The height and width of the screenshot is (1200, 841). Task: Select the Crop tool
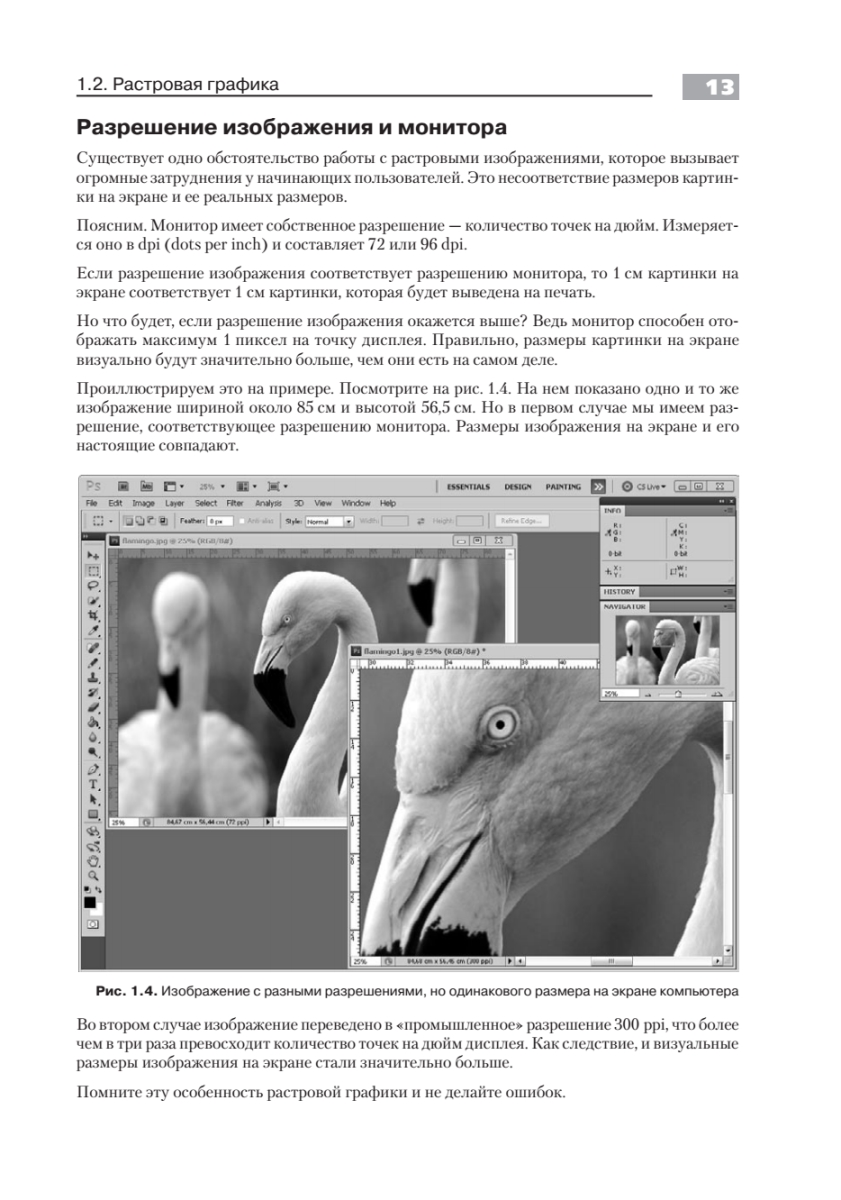(92, 616)
